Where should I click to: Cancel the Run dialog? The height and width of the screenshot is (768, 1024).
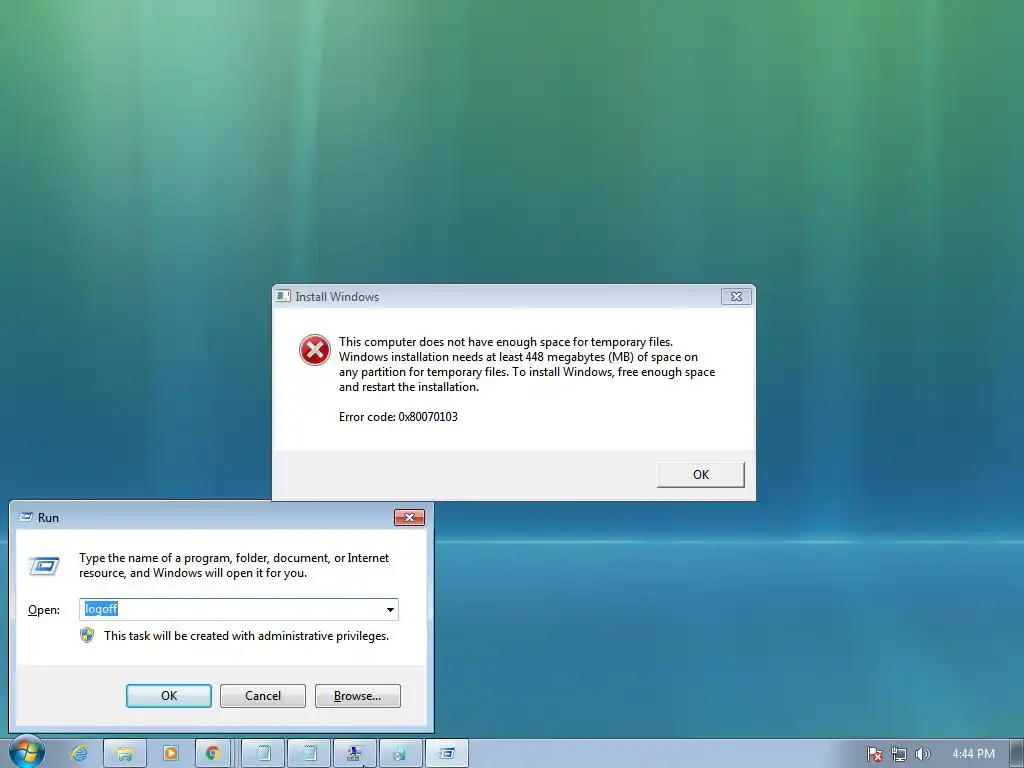263,696
